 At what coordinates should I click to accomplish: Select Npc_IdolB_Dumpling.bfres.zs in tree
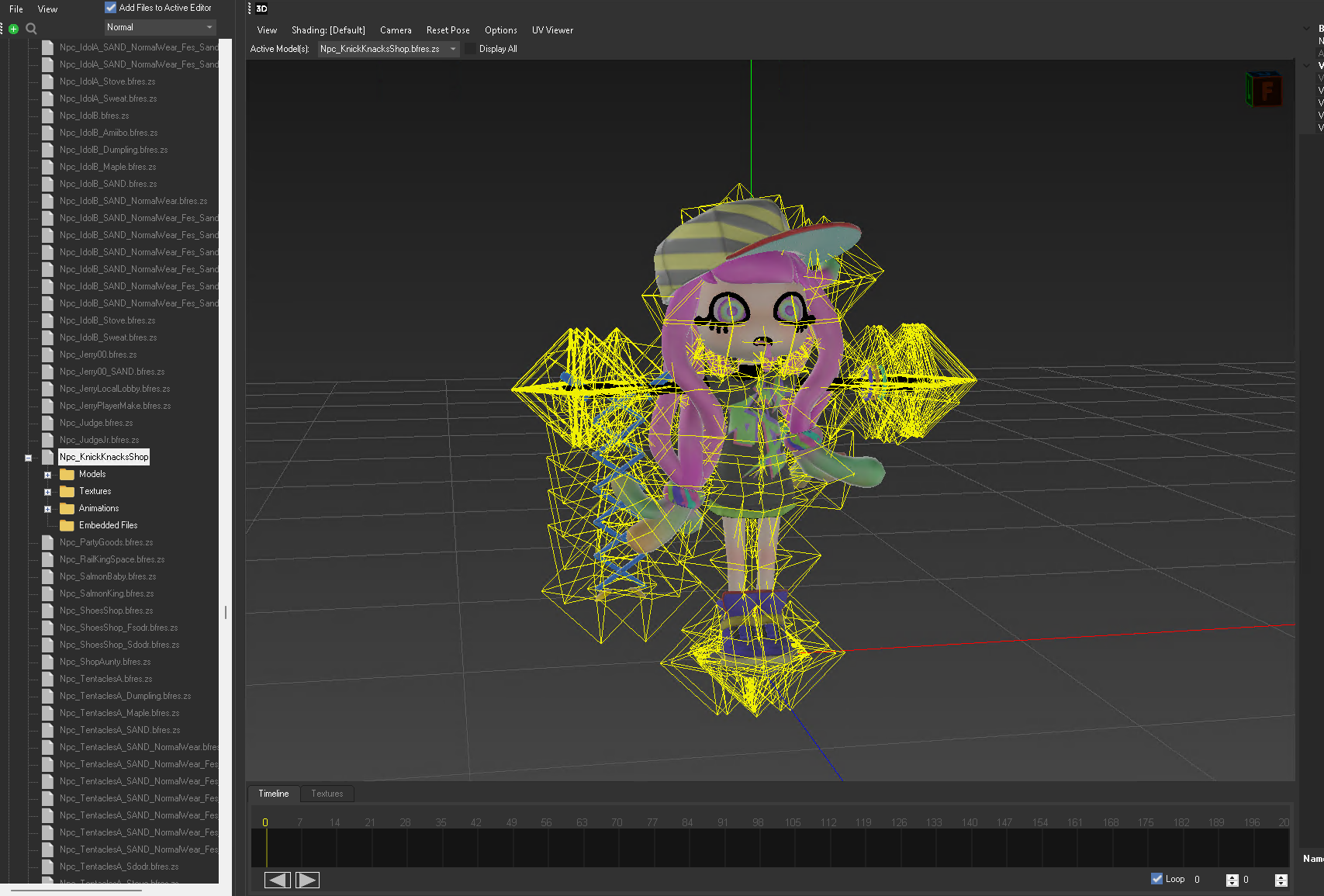(113, 150)
